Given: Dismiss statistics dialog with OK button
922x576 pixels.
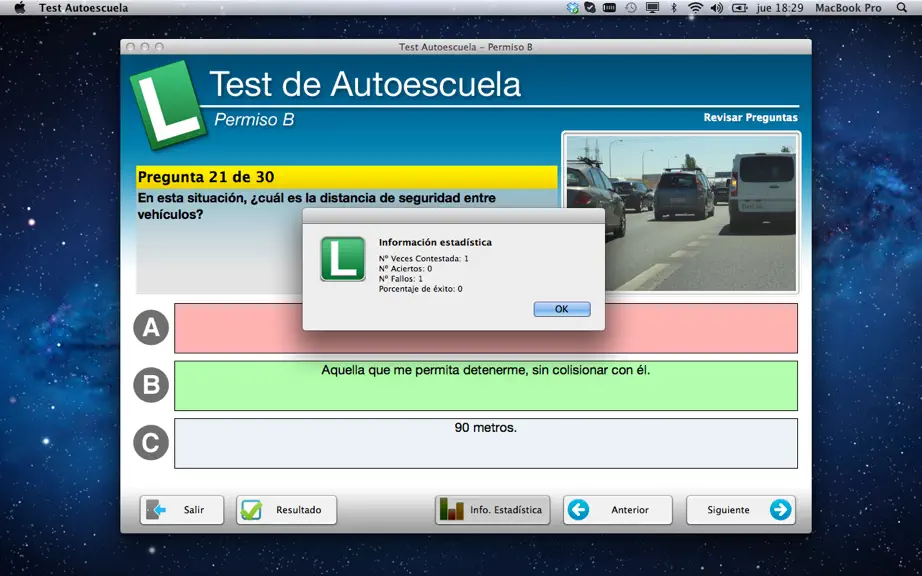Looking at the screenshot, I should click(x=562, y=309).
